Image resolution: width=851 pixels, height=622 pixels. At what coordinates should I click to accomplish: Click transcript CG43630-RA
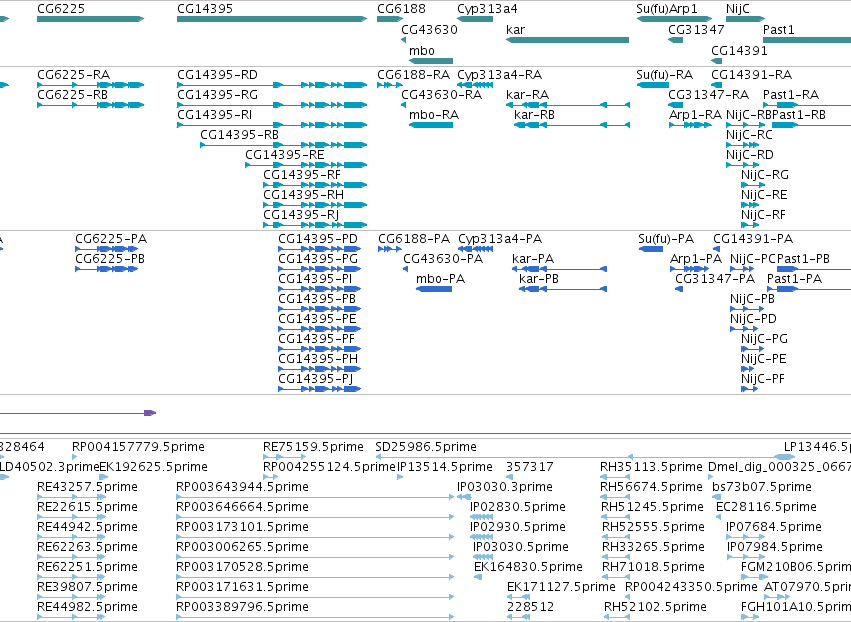click(442, 95)
